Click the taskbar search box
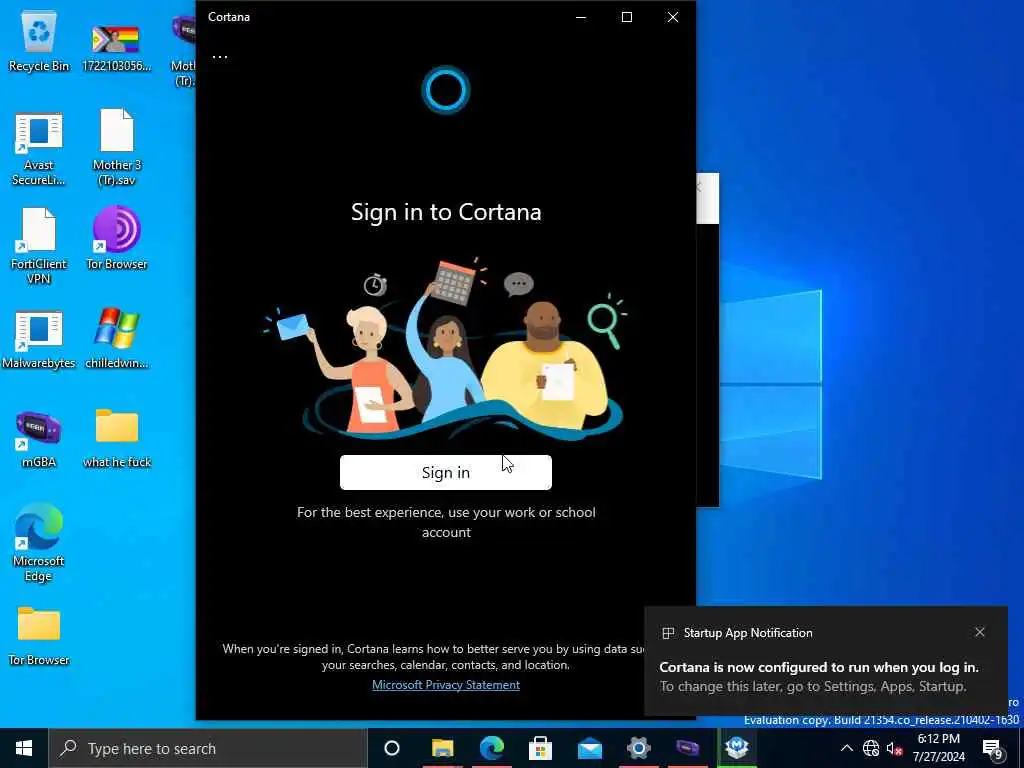This screenshot has width=1024, height=768. pos(208,748)
